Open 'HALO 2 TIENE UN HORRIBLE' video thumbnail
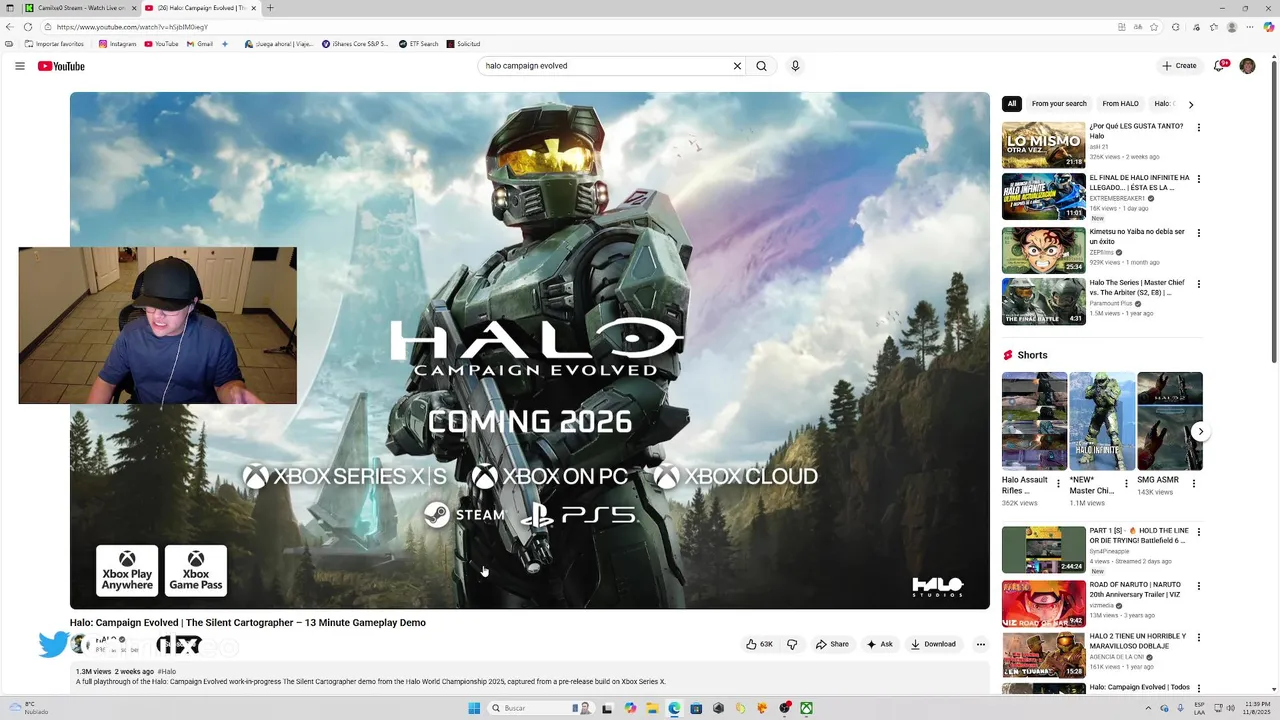Image resolution: width=1280 pixels, height=720 pixels. 1043,655
